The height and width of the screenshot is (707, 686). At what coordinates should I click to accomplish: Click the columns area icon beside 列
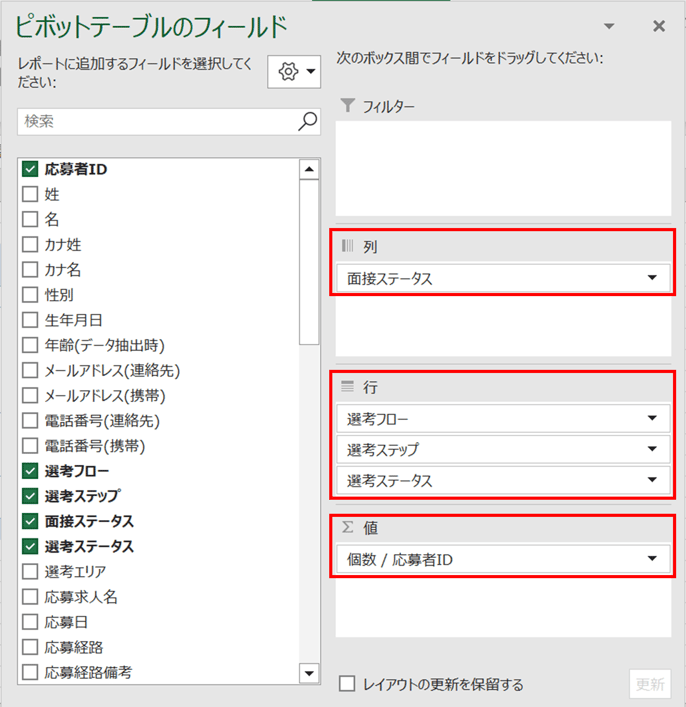(x=348, y=246)
